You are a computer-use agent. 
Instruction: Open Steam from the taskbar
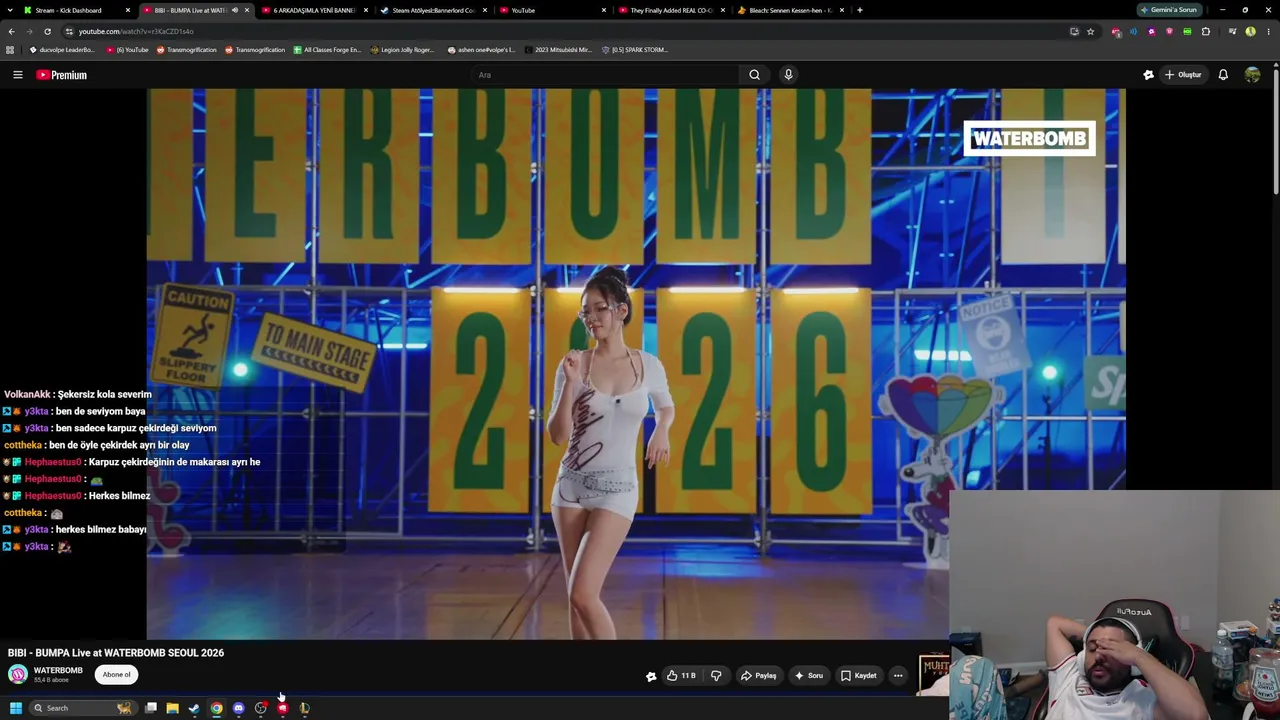pos(194,708)
